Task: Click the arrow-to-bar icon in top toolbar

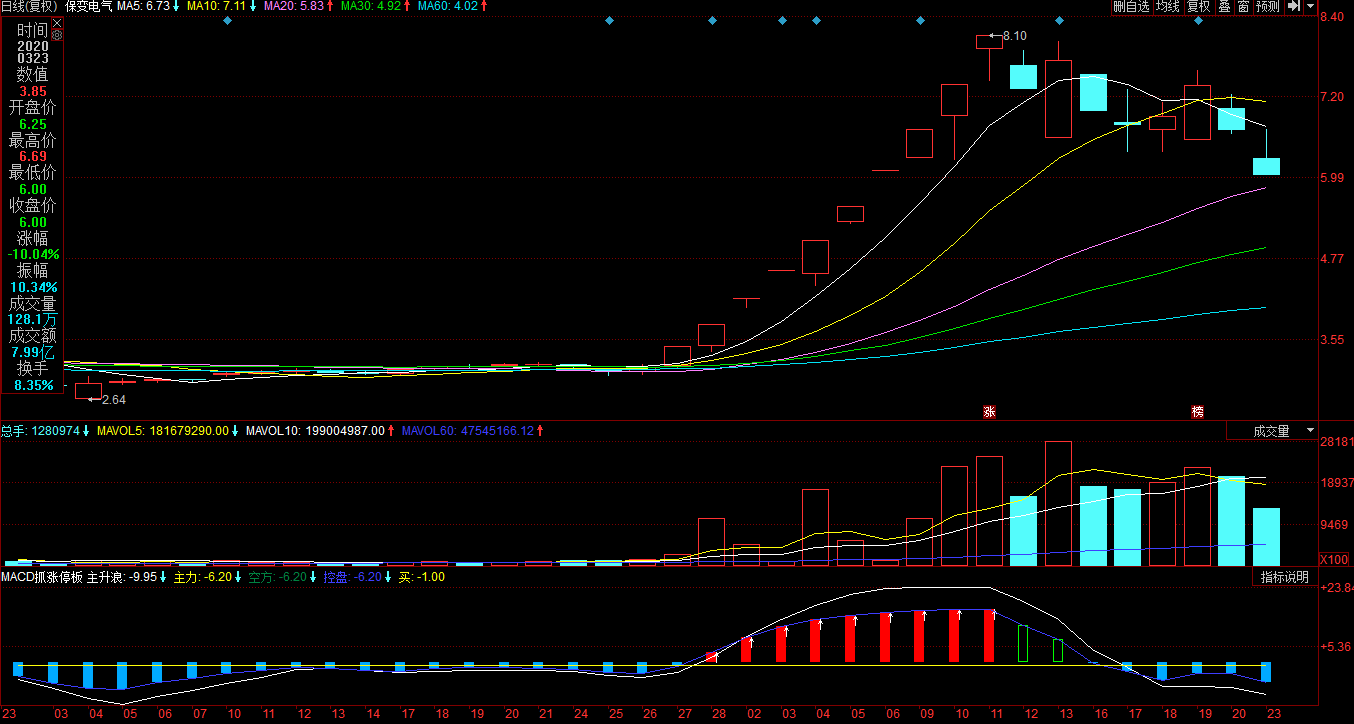Action: coord(1294,6)
